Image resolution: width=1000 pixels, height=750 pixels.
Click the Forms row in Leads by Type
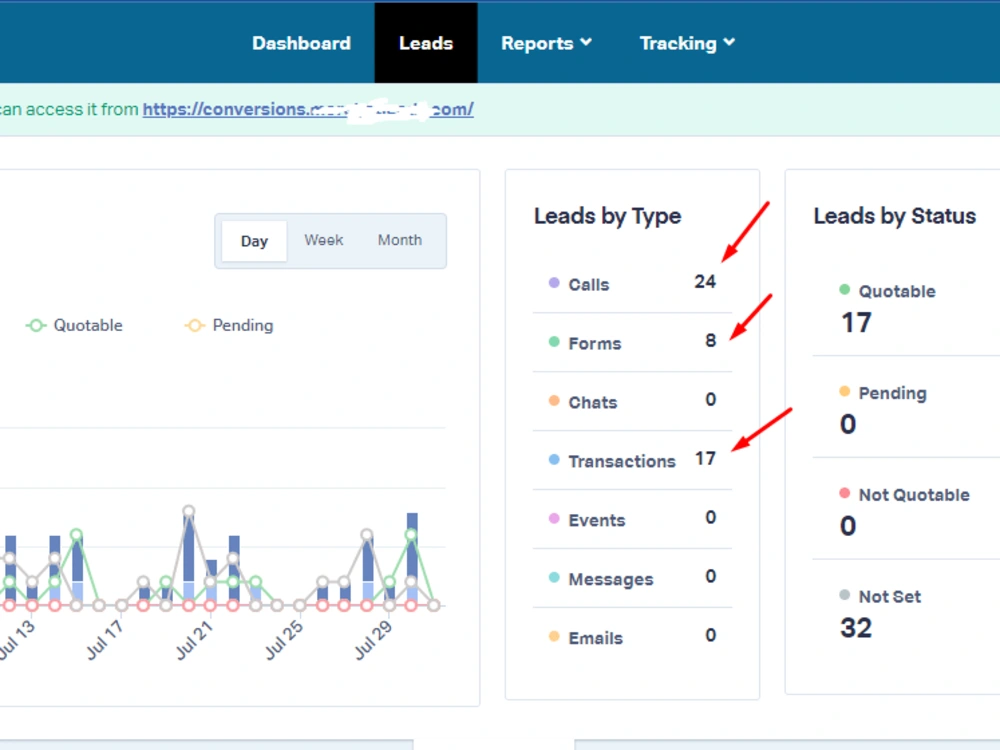(632, 343)
